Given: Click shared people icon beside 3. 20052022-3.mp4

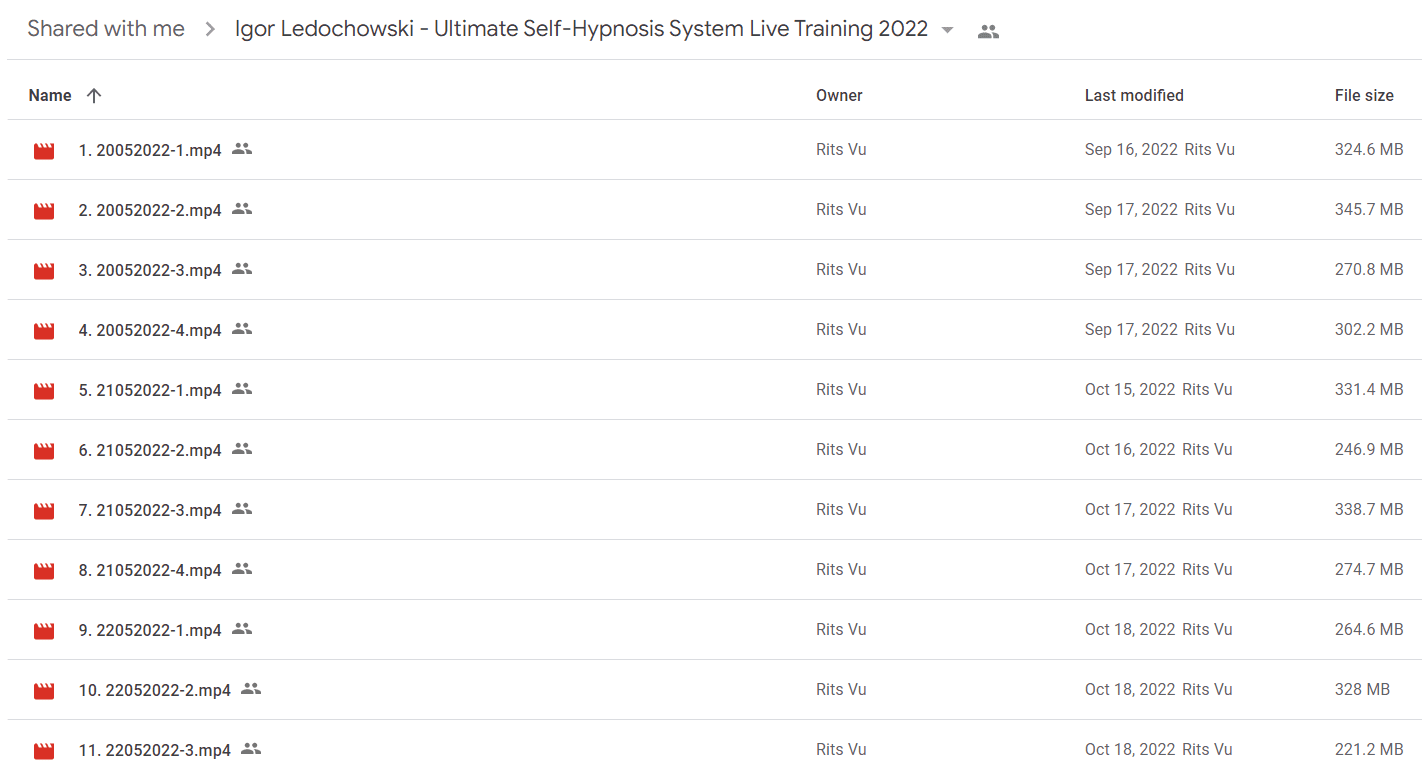Looking at the screenshot, I should click(242, 269).
